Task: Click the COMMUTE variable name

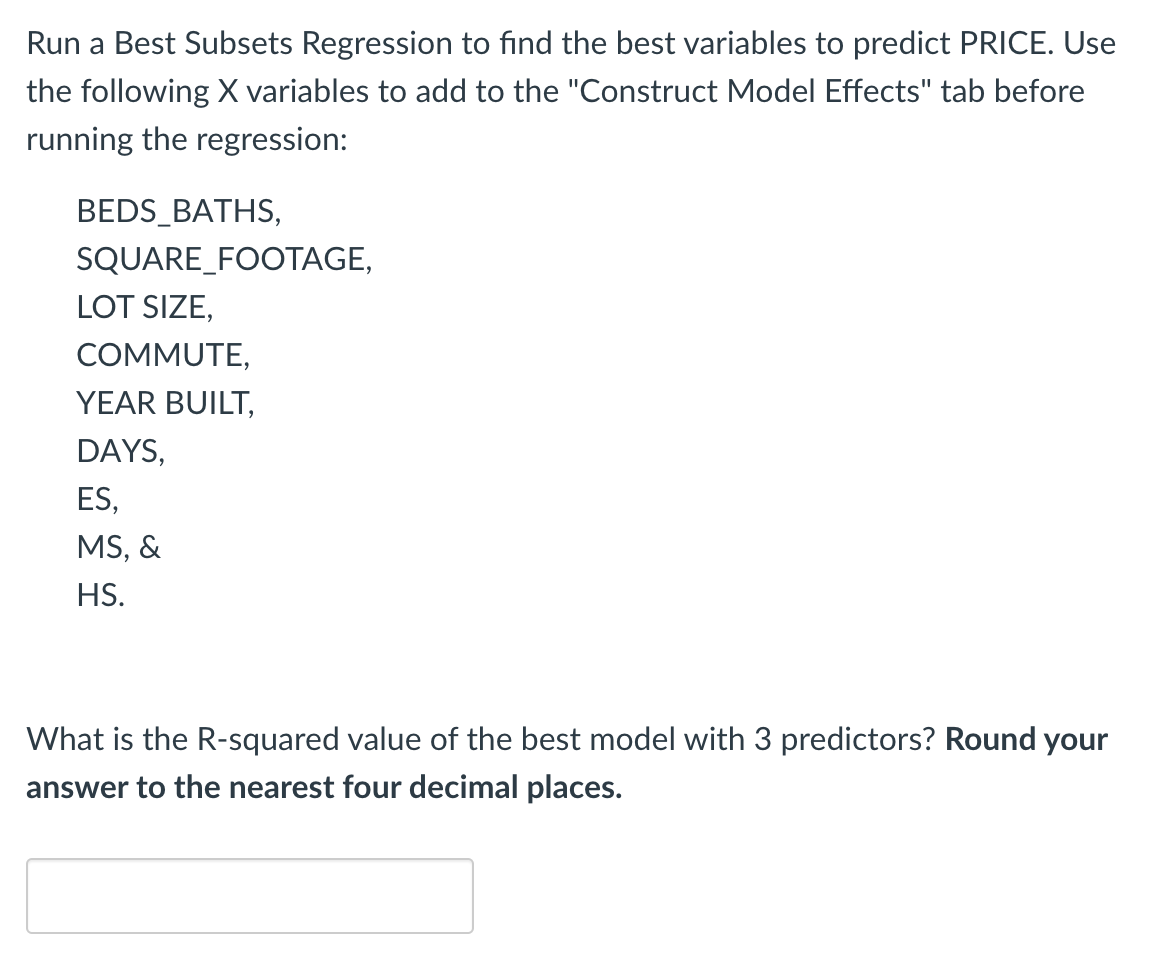Action: click(x=158, y=355)
